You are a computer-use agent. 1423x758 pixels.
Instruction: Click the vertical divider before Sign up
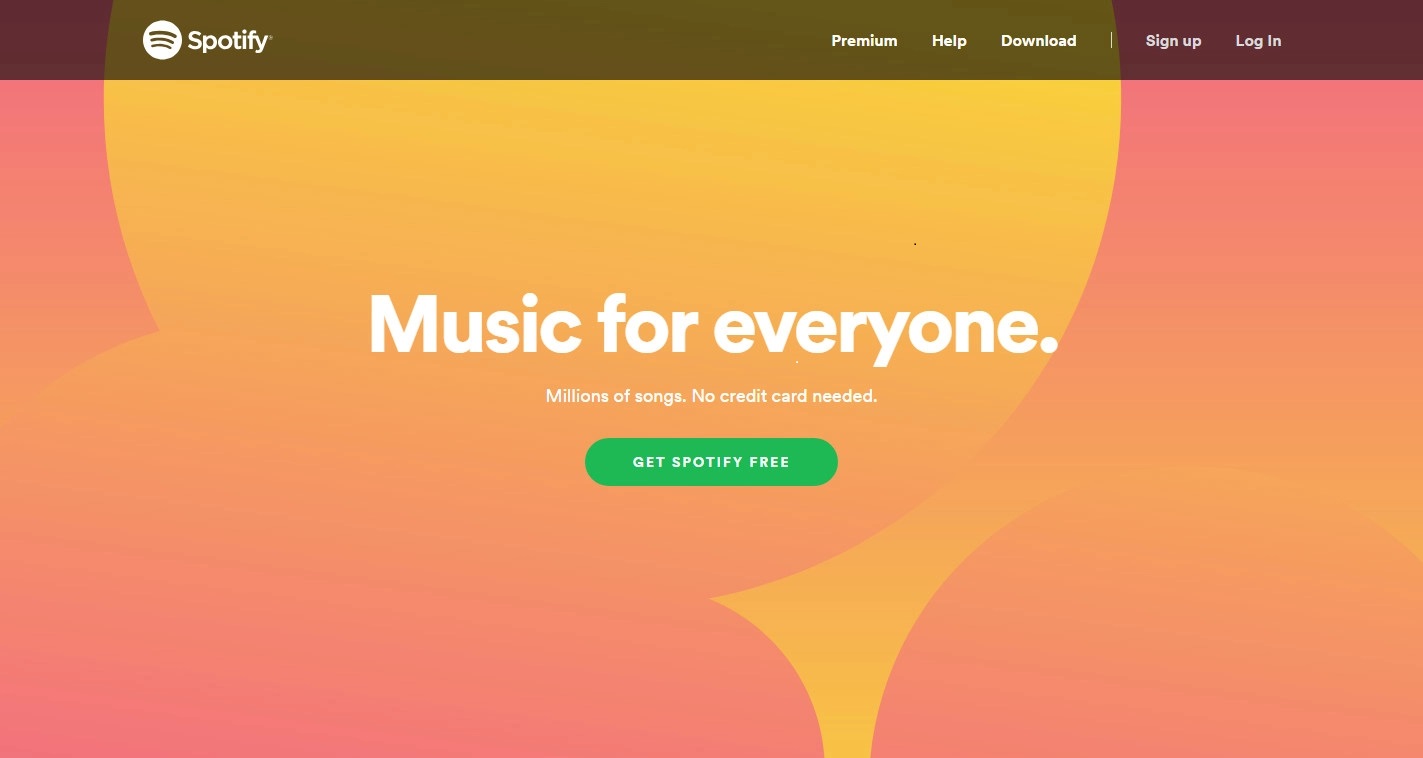tap(1111, 40)
